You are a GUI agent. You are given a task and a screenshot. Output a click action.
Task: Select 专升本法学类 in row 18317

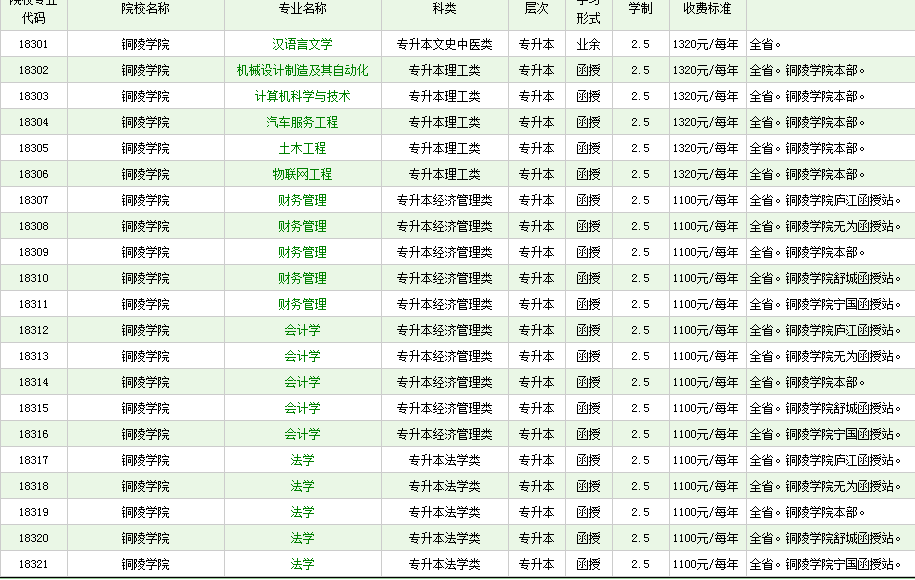coord(445,460)
